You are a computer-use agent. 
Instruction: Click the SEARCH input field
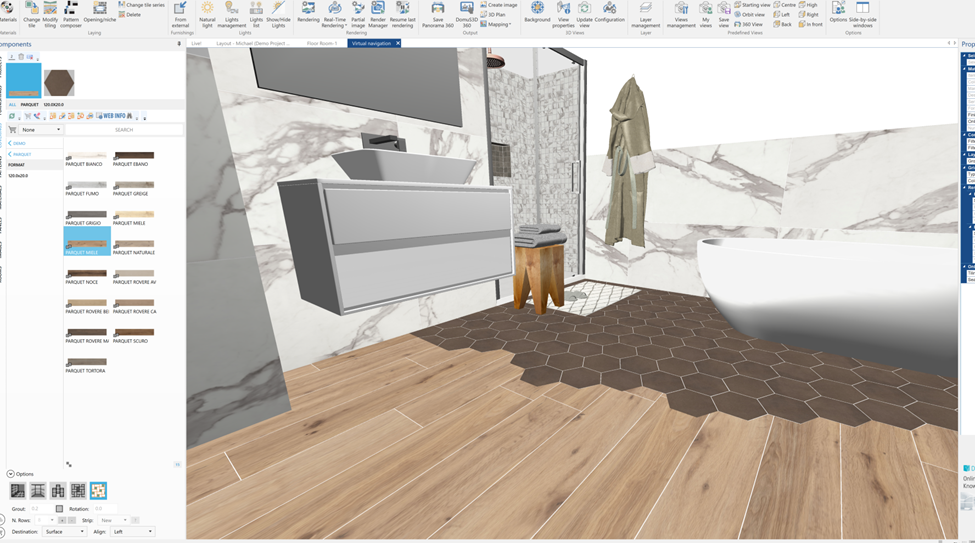click(124, 129)
